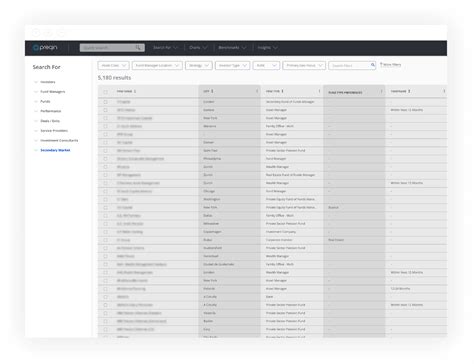The width and height of the screenshot is (474, 364).
Task: Select Deals / Exits in the sidebar
Action: point(50,121)
